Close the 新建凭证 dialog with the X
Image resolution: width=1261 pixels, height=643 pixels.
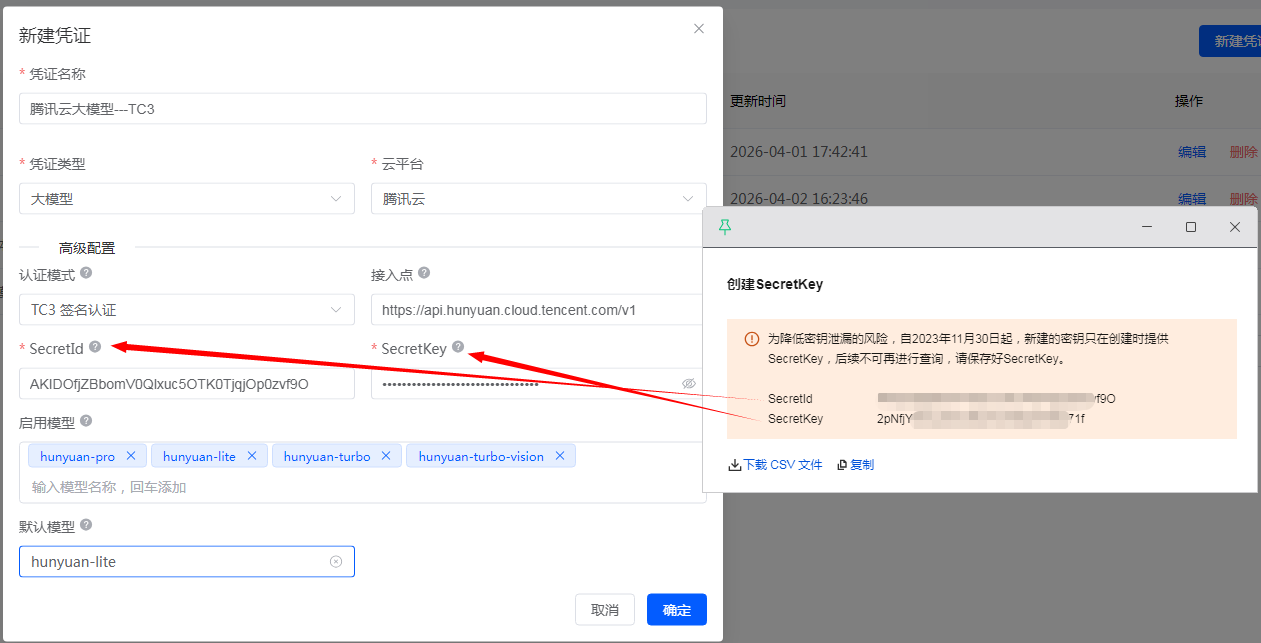click(x=699, y=29)
